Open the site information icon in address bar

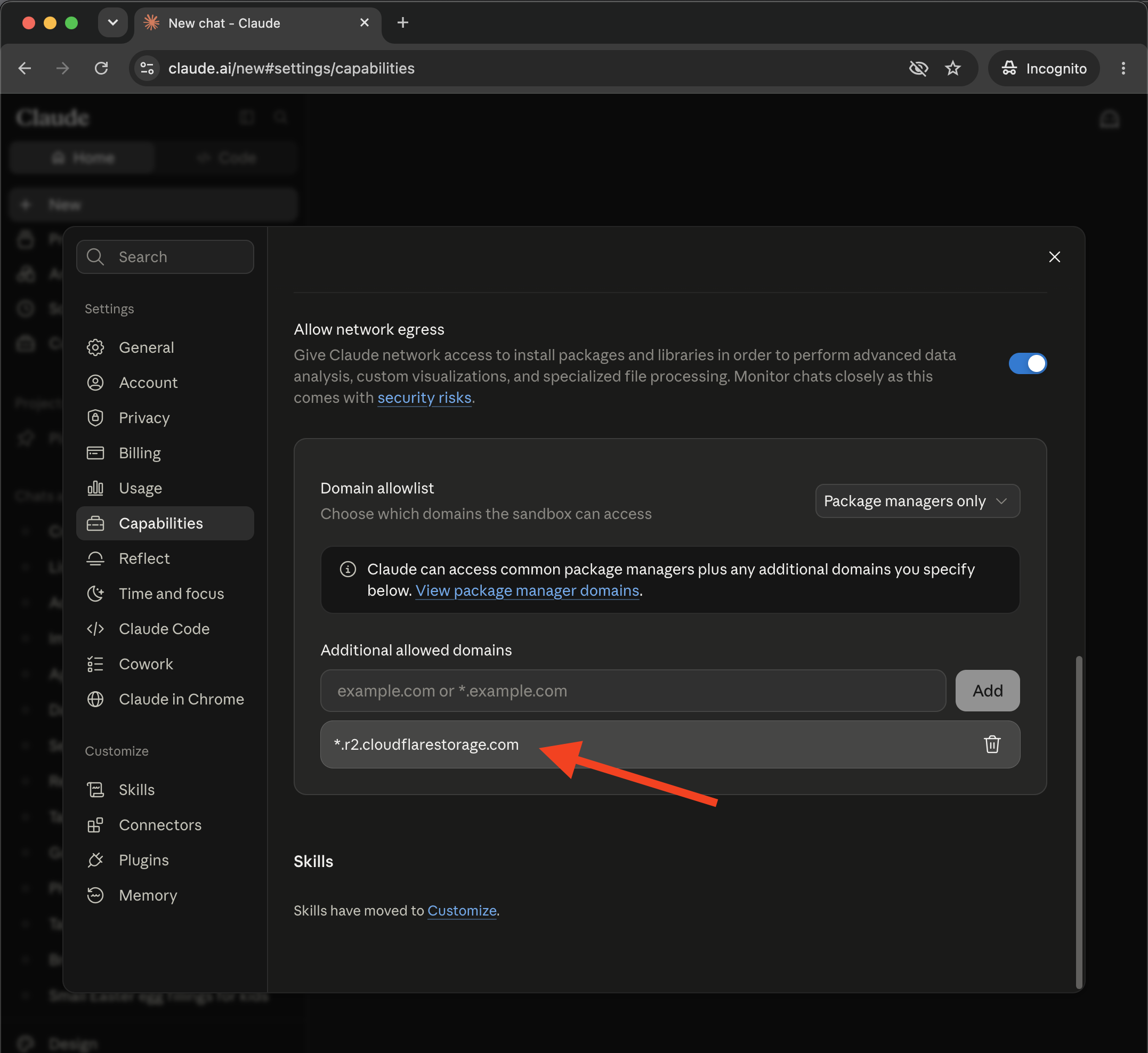[x=147, y=68]
